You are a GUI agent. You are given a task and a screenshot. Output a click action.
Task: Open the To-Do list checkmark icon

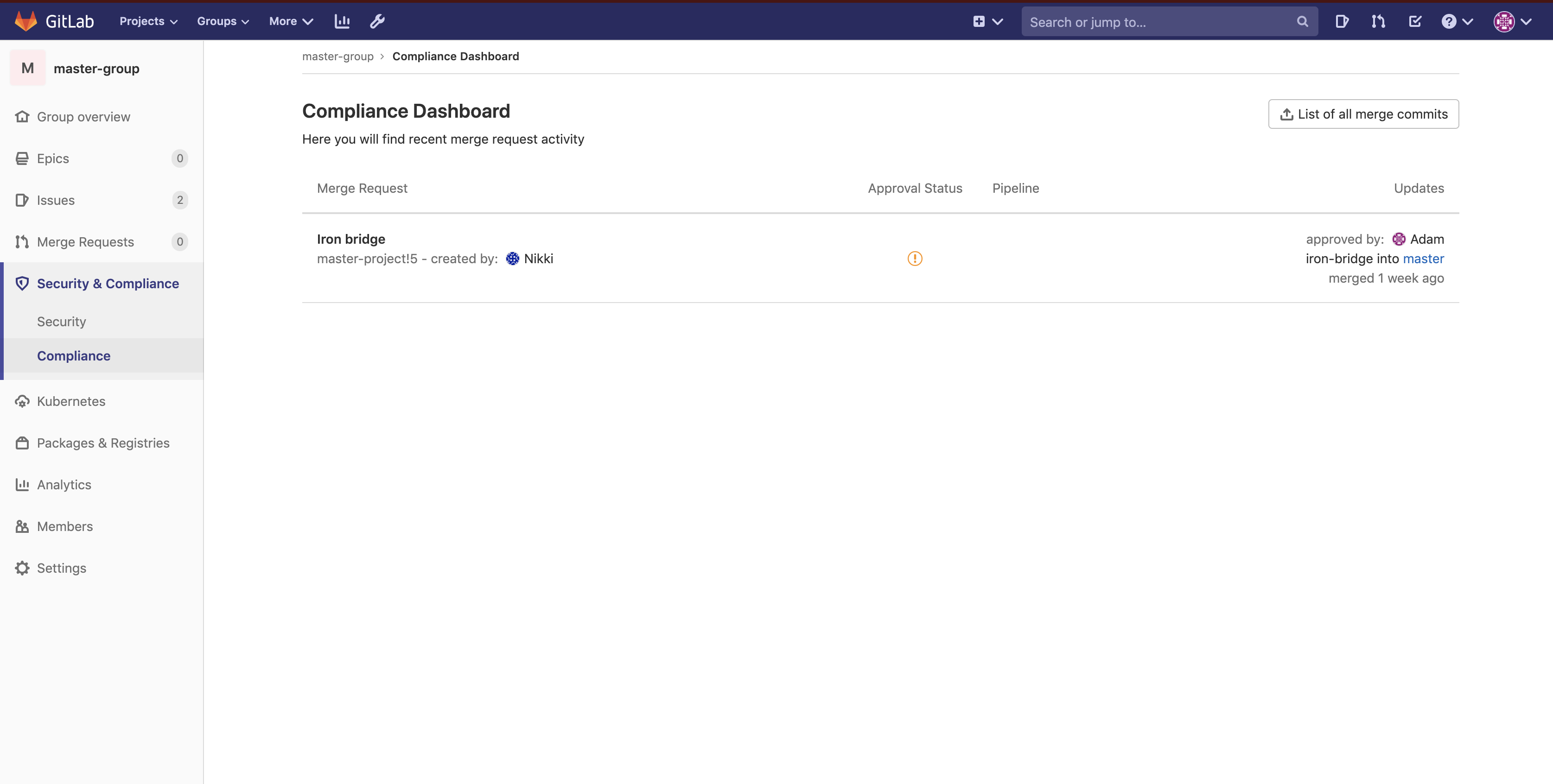pyautogui.click(x=1415, y=21)
